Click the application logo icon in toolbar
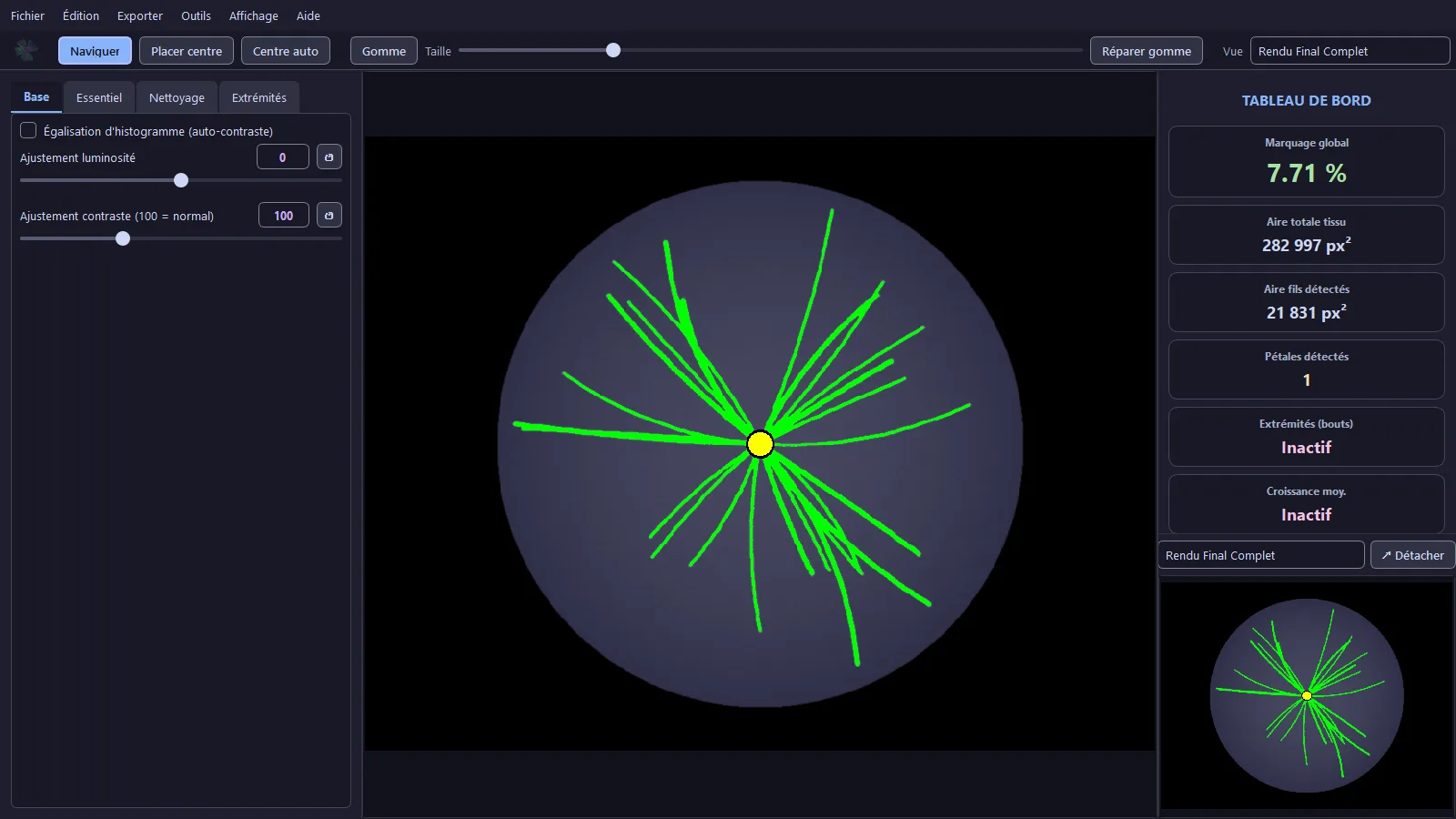The height and width of the screenshot is (819, 1456). pyautogui.click(x=26, y=50)
